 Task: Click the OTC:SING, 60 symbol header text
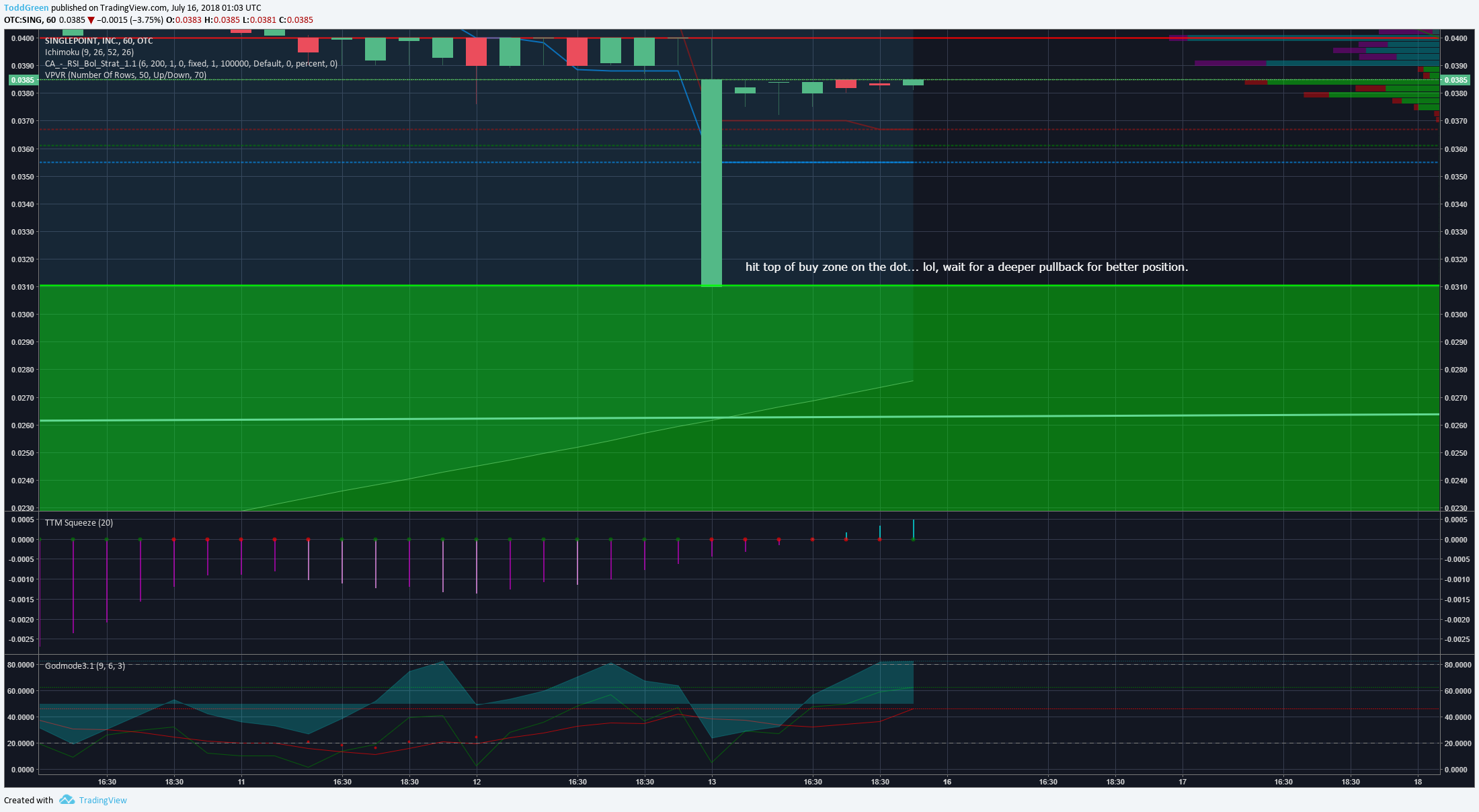tap(30, 20)
